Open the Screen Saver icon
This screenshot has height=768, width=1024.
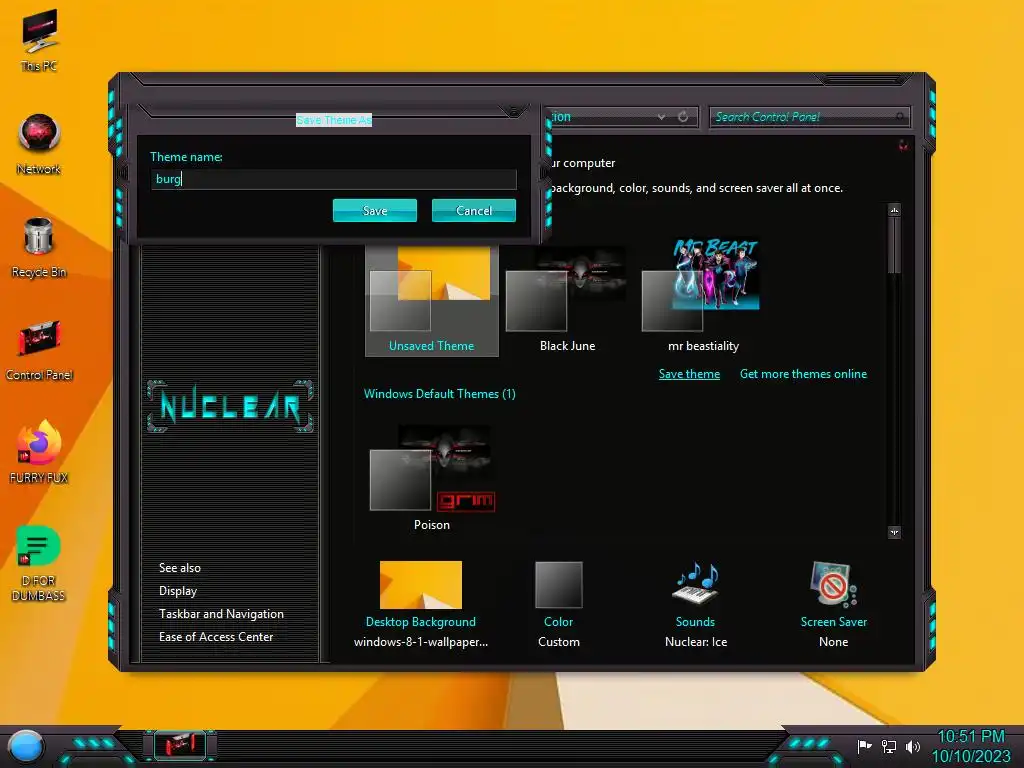coord(833,584)
